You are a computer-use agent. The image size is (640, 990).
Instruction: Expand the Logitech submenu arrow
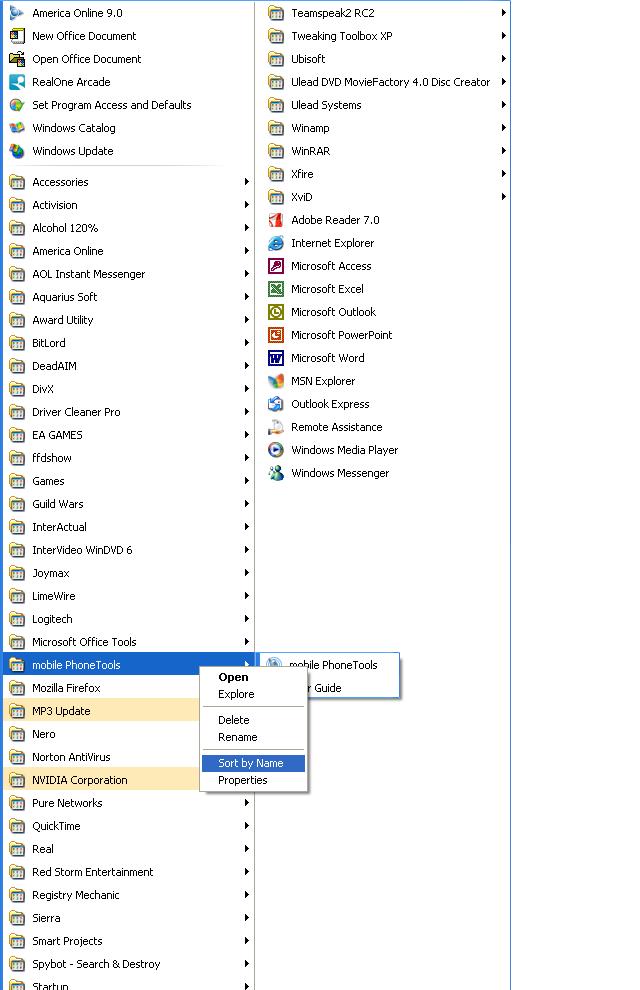click(x=247, y=619)
